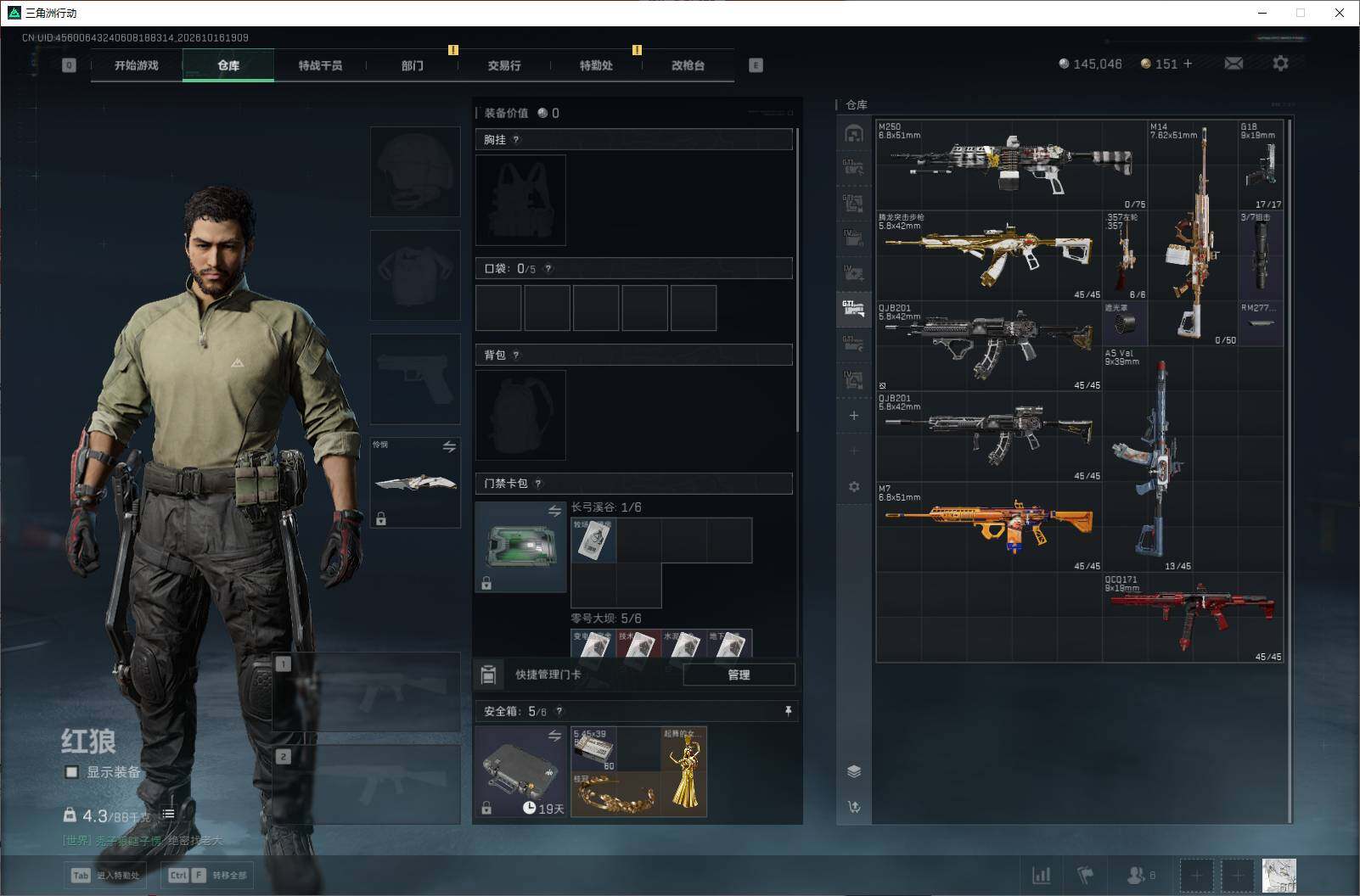Open the gear icon in the warehouse sidebar
1360x896 pixels.
pyautogui.click(x=854, y=487)
